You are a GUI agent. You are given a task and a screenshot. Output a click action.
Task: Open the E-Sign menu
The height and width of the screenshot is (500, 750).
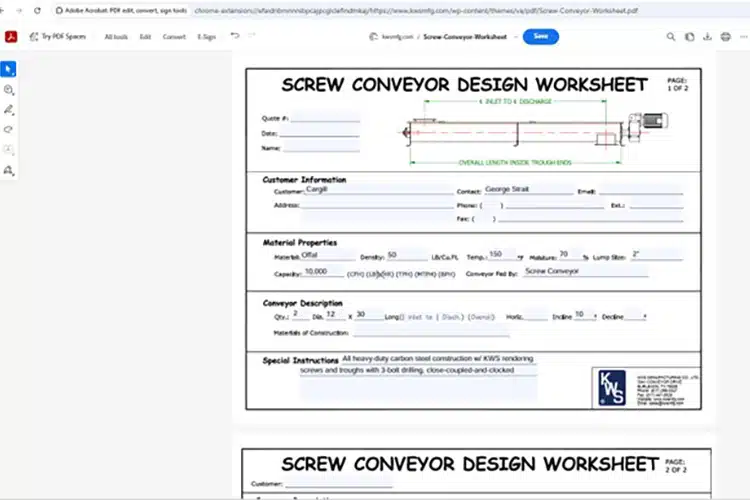pos(207,37)
